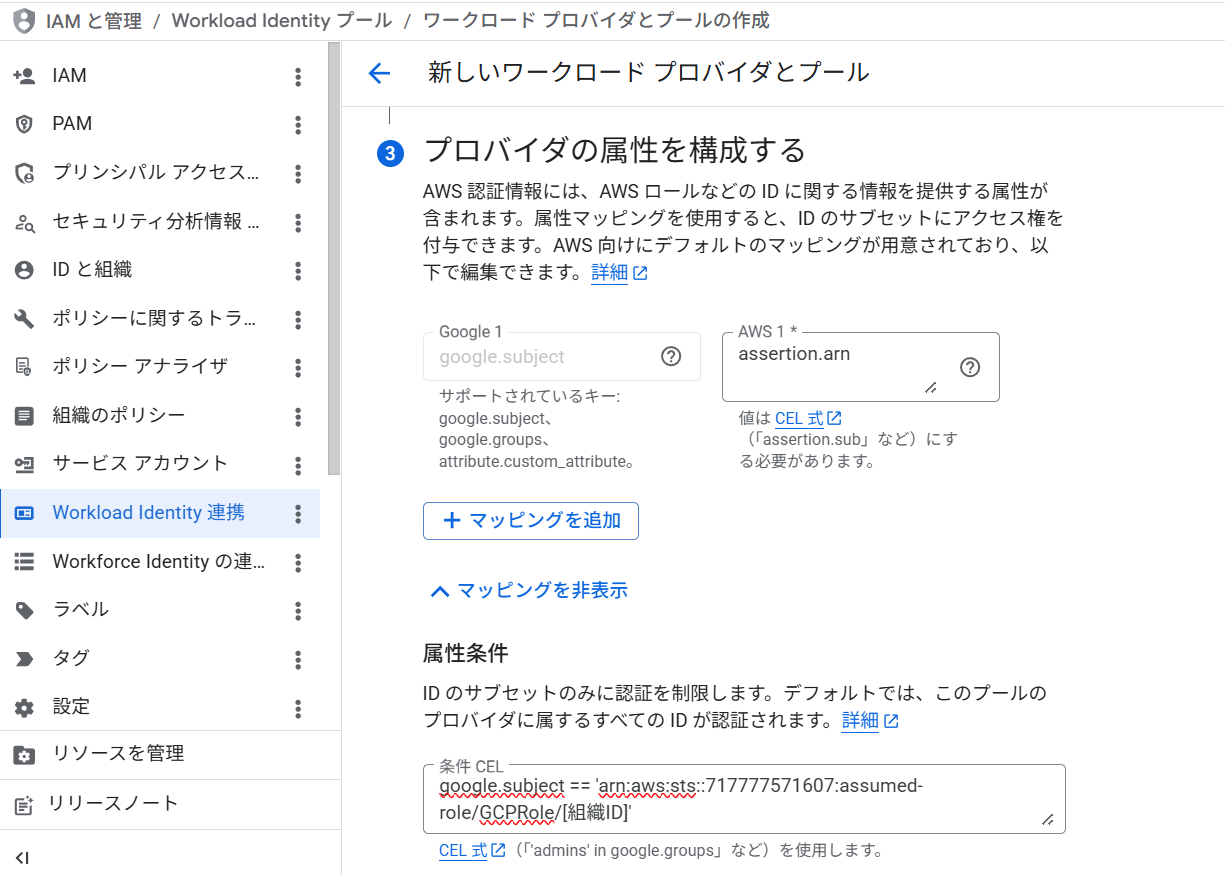Click the マッピングを追加 button

531,521
